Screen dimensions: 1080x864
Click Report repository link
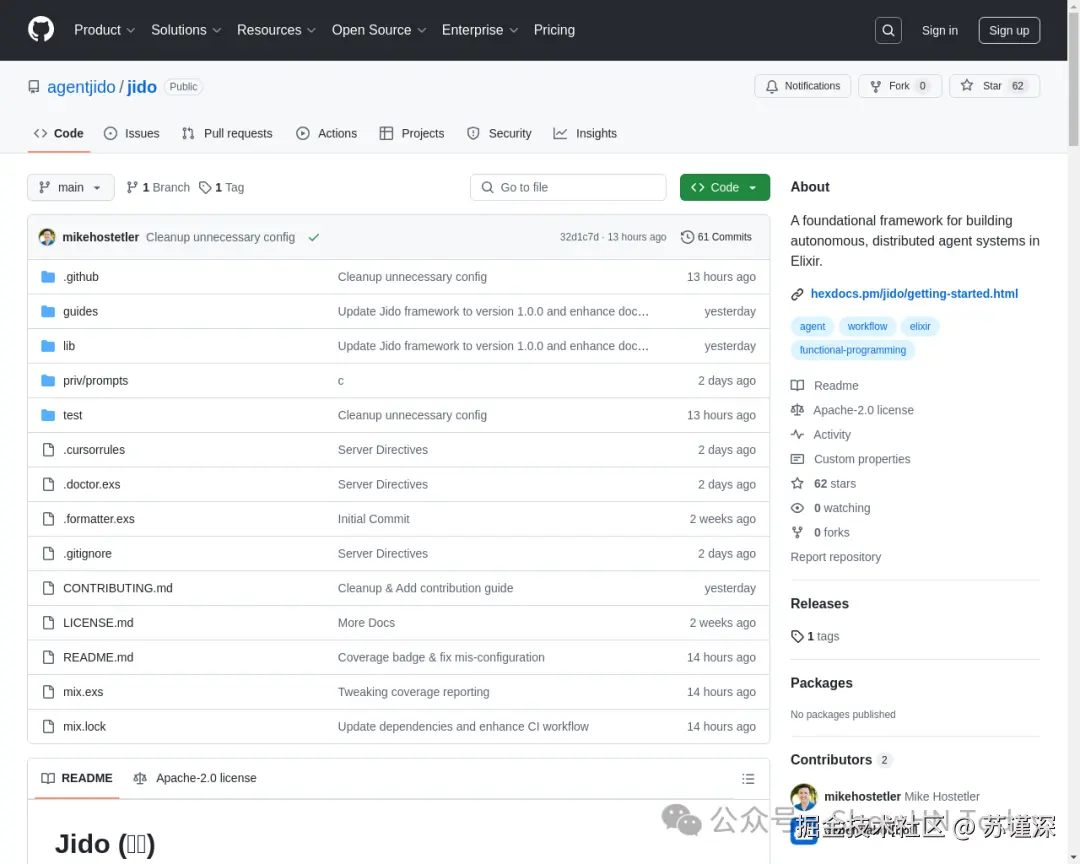(835, 557)
